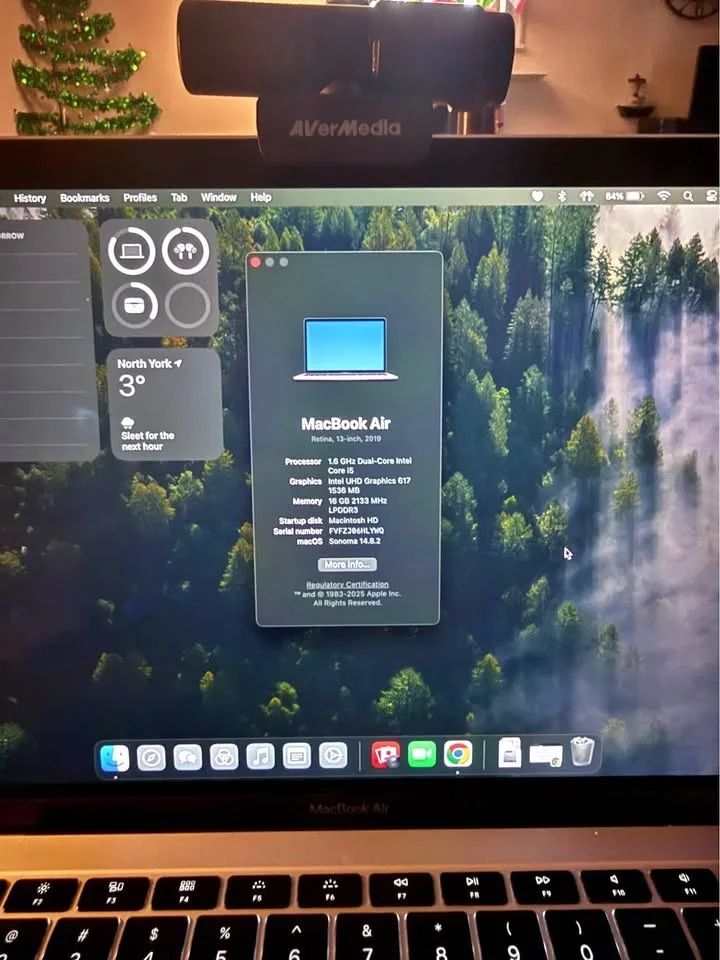
Task: Open Finder from the Dock
Action: [114, 758]
